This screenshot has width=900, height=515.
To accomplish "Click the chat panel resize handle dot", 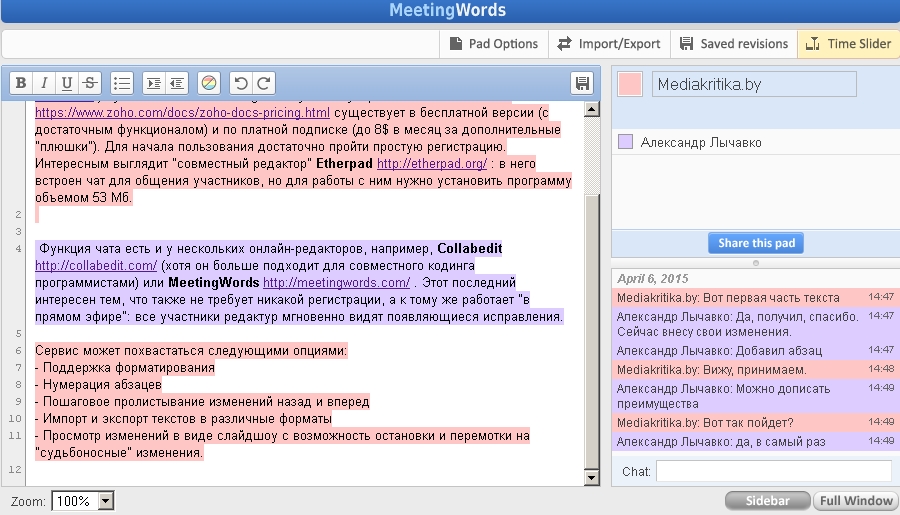I will 756,263.
